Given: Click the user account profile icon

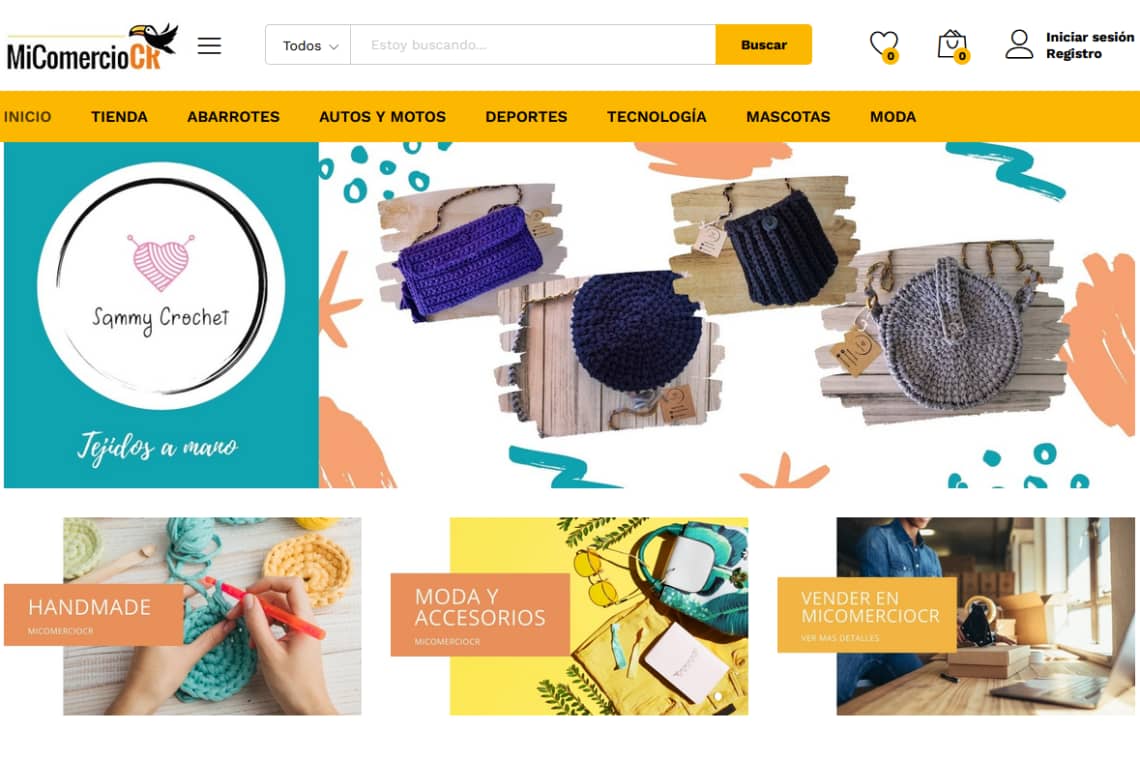Looking at the screenshot, I should [1019, 44].
